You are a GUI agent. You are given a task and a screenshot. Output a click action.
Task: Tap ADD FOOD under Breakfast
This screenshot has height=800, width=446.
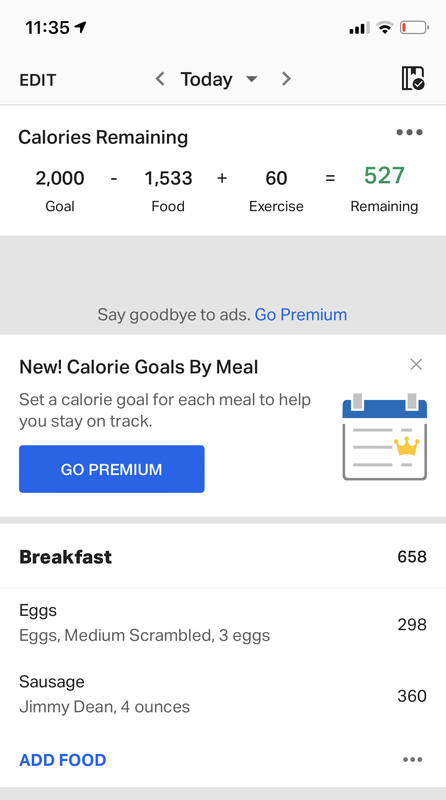pyautogui.click(x=63, y=760)
